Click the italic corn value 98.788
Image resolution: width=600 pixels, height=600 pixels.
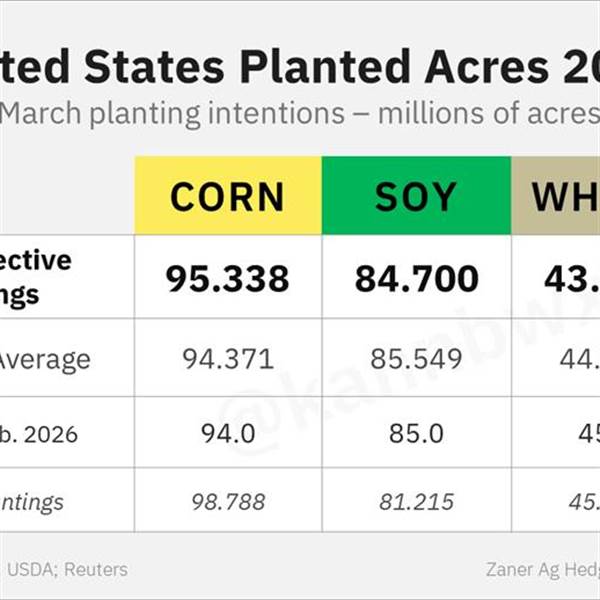pyautogui.click(x=228, y=501)
